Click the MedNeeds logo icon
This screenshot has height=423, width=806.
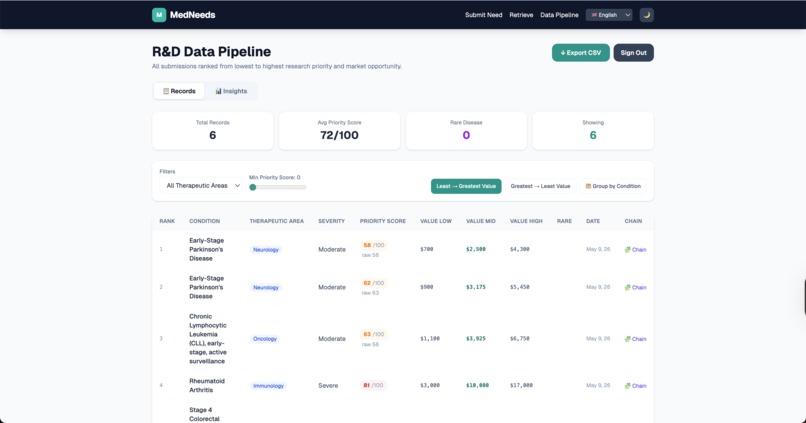click(159, 15)
